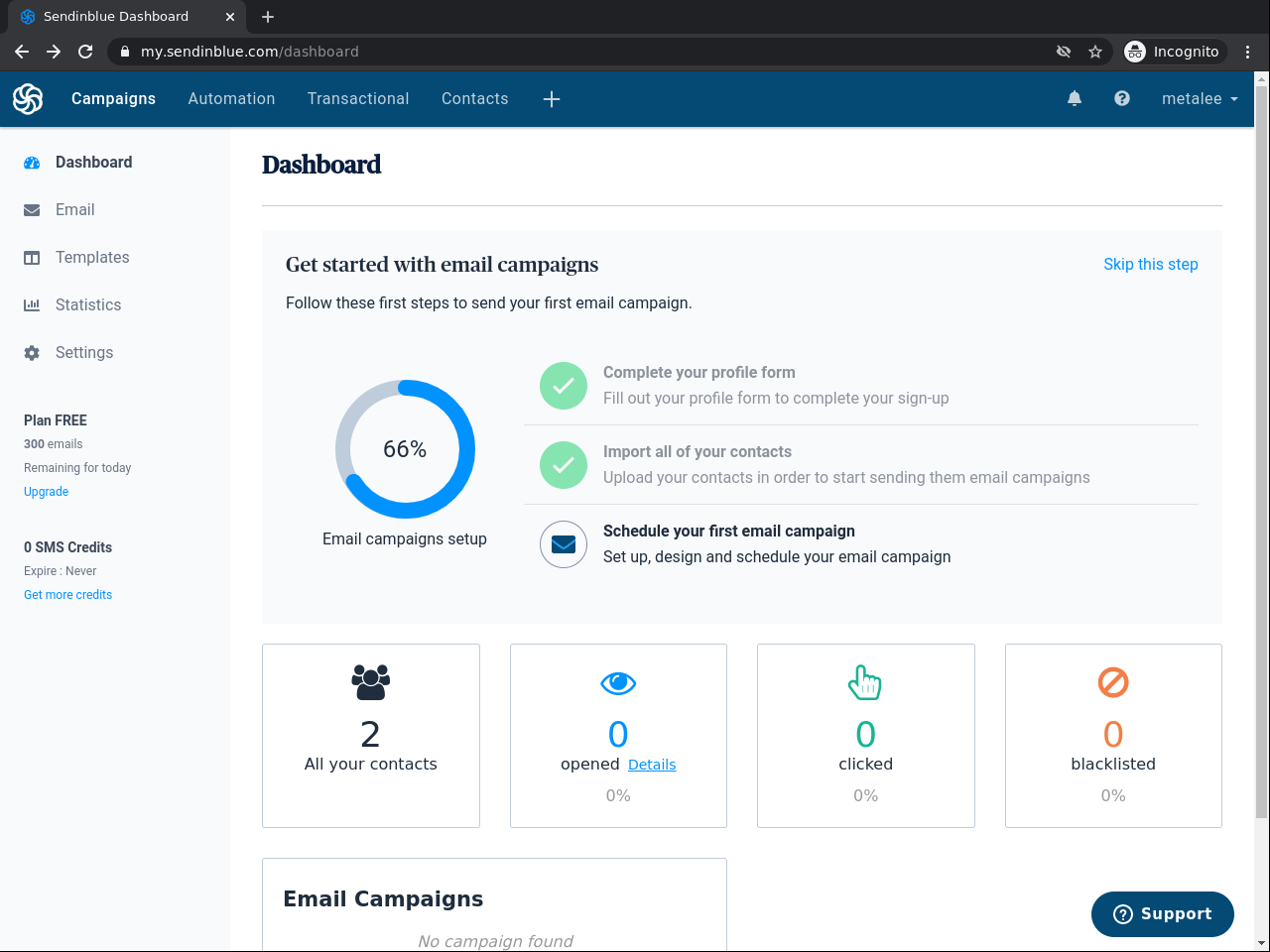Click the Email envelope icon in sidebar
This screenshot has height=952, width=1270.
coord(32,210)
